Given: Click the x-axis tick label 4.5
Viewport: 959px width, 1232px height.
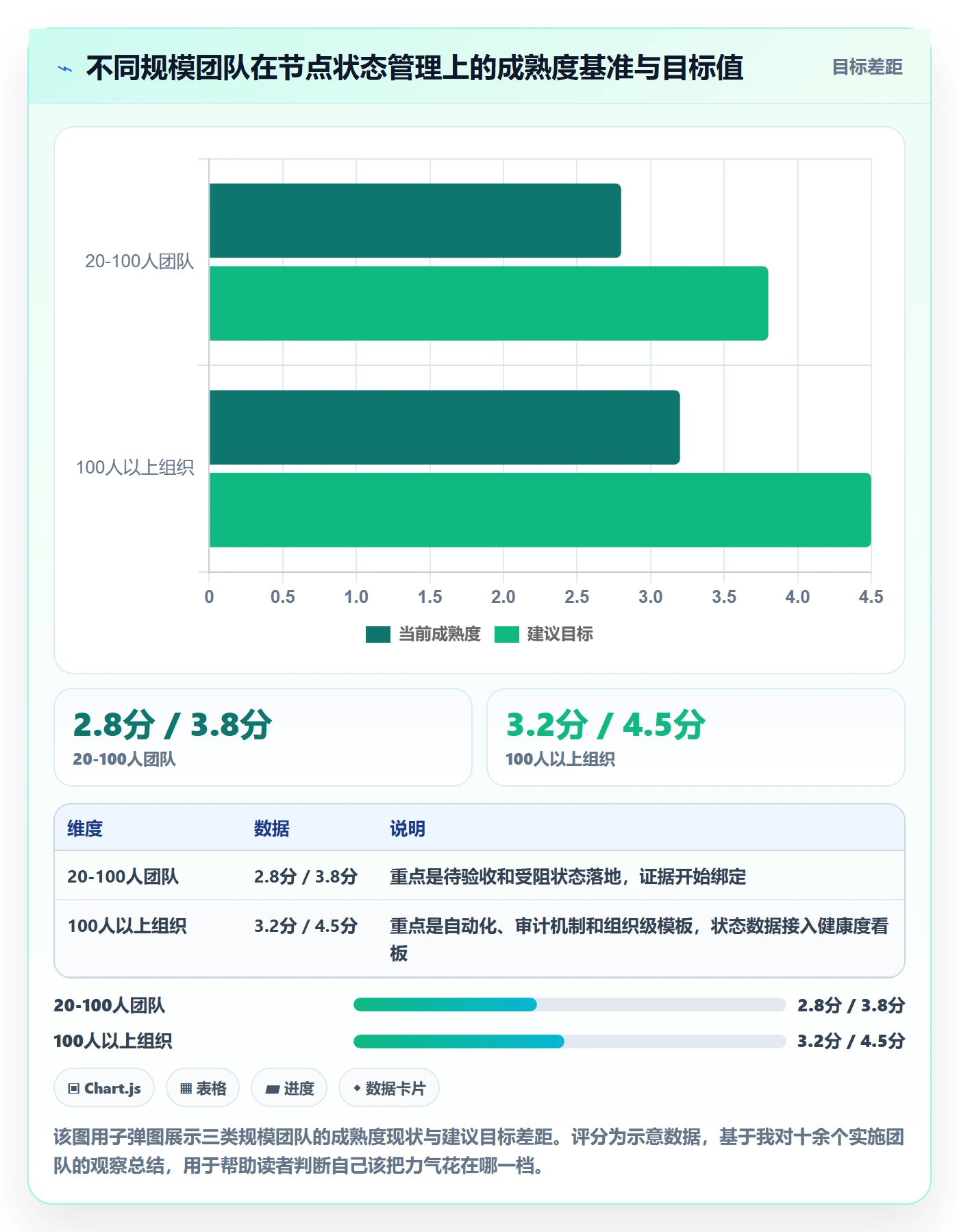Looking at the screenshot, I should coord(871,597).
